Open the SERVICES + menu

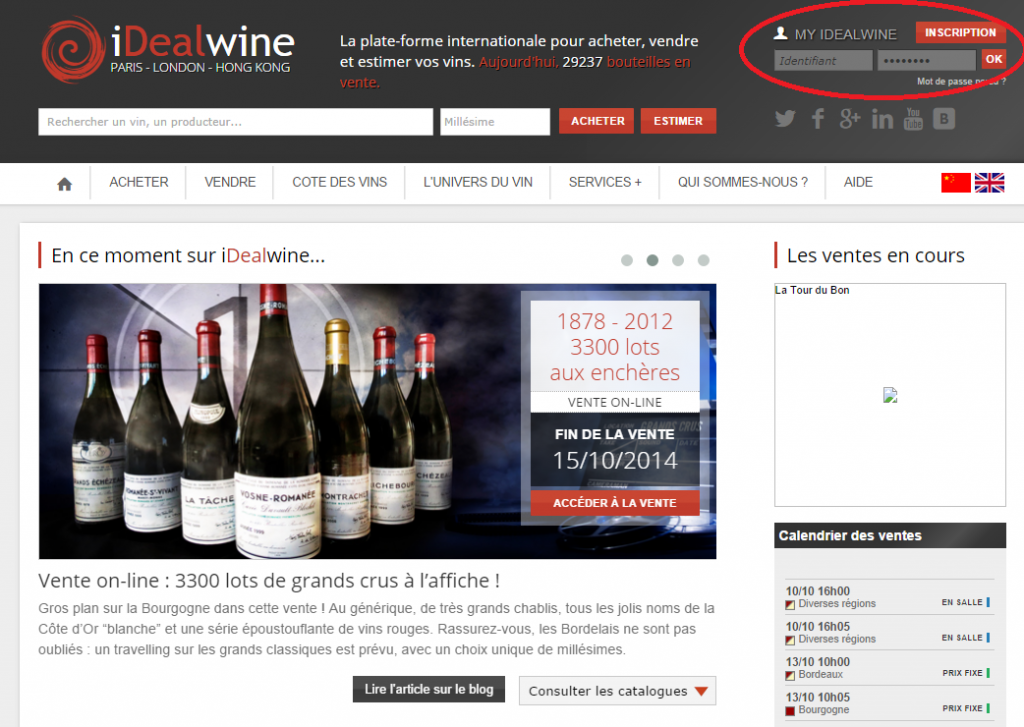point(605,182)
